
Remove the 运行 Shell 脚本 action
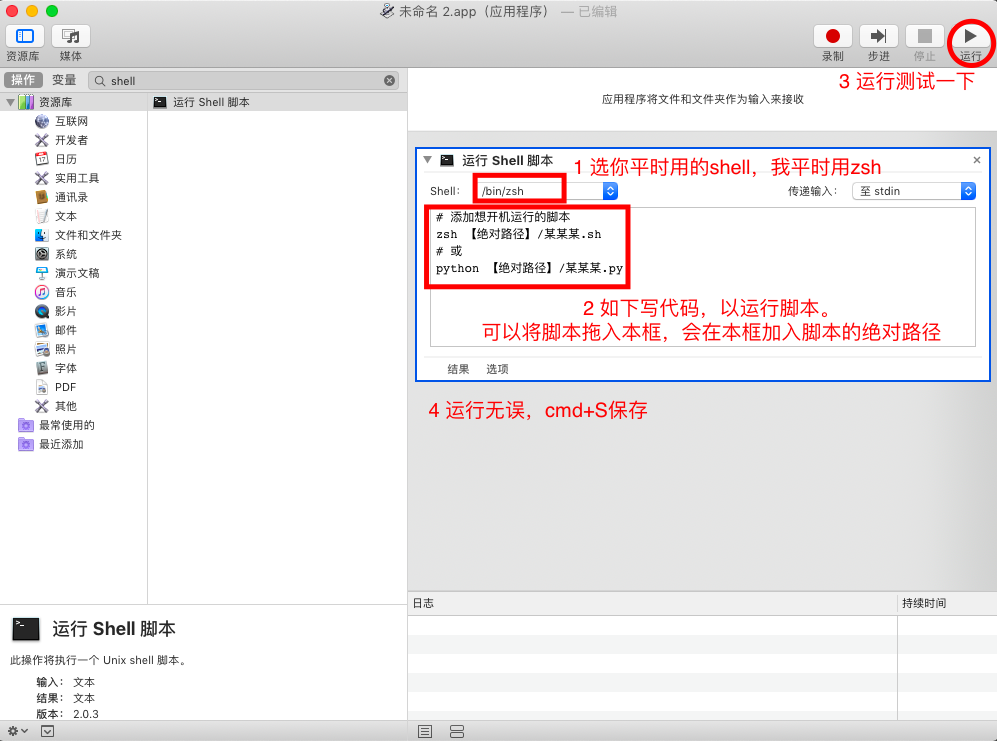(977, 160)
